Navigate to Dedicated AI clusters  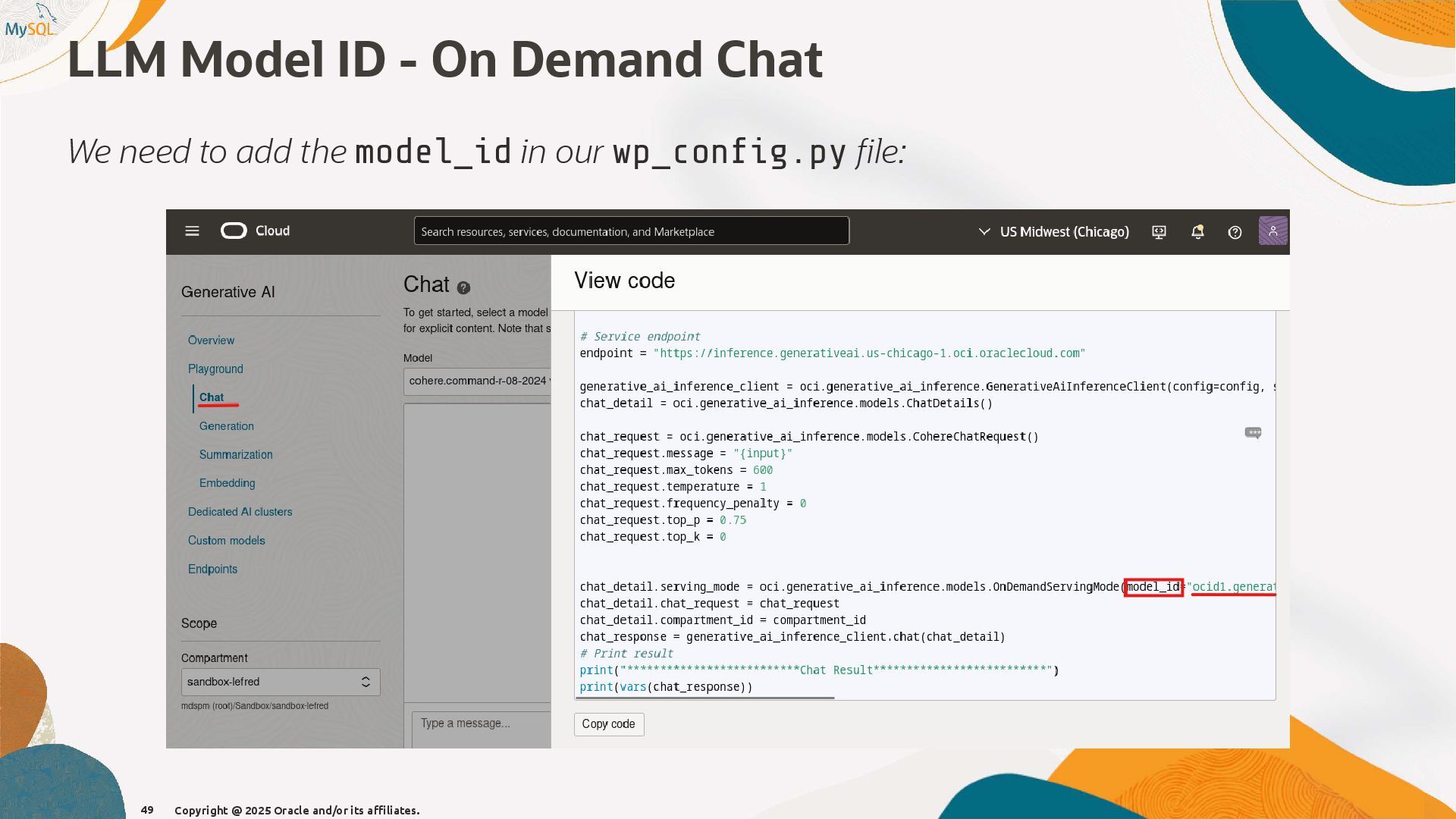click(x=240, y=512)
